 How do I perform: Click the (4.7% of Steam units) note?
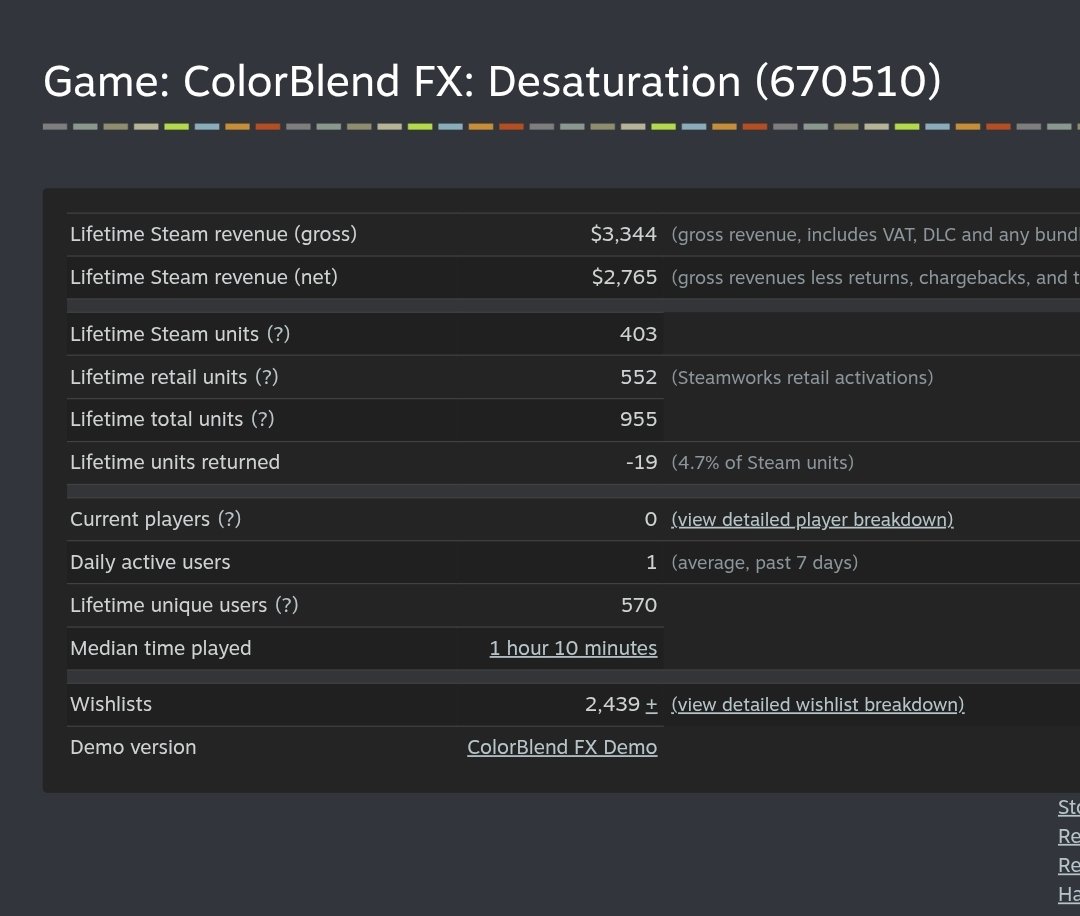(x=762, y=462)
